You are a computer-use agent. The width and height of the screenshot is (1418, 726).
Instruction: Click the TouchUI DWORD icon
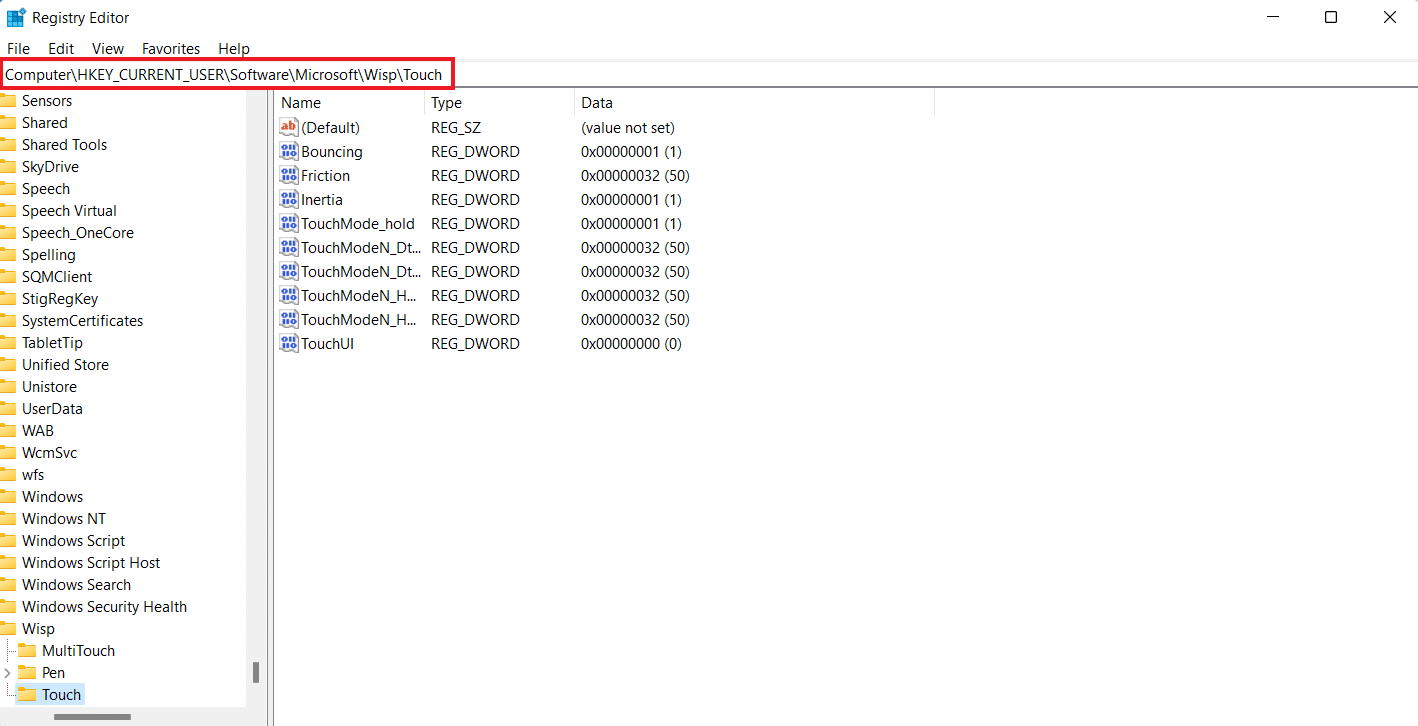(x=289, y=344)
